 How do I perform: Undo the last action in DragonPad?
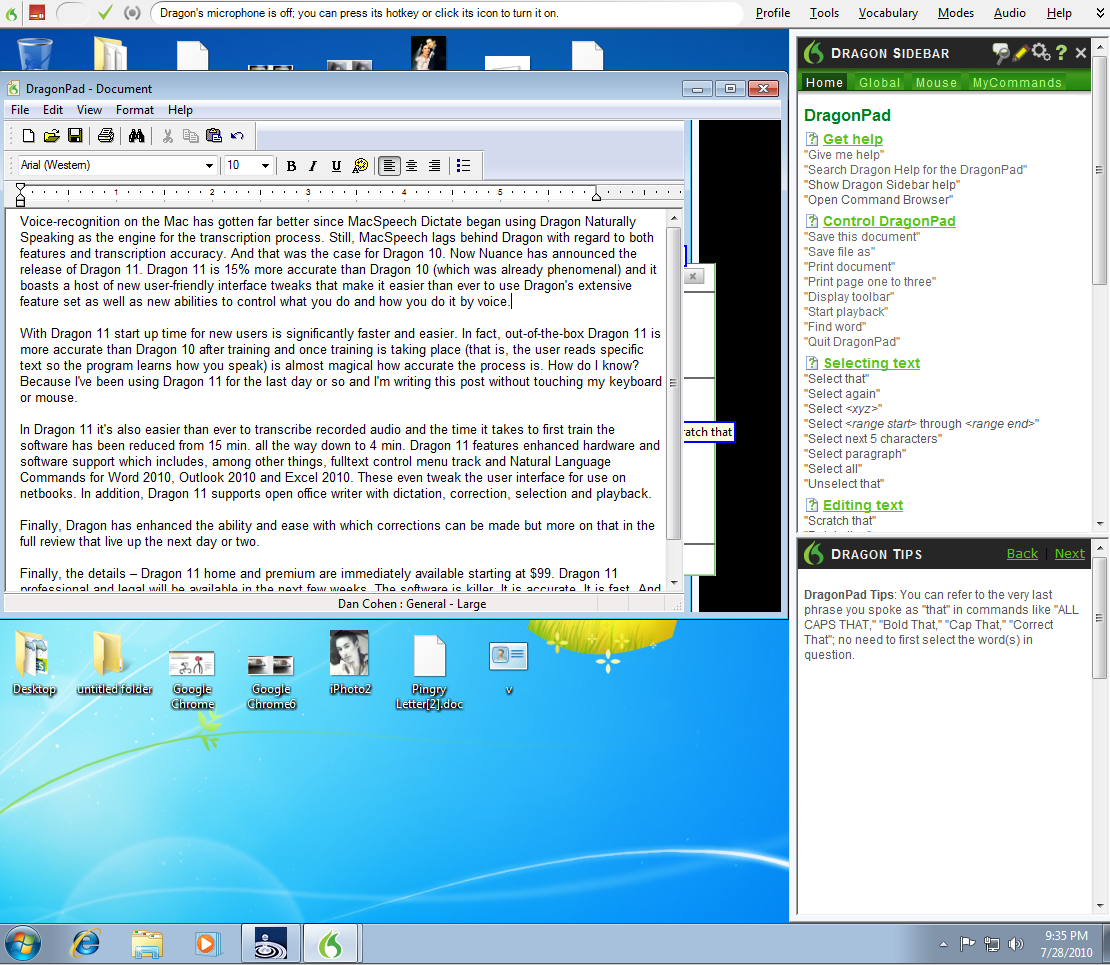coord(237,136)
